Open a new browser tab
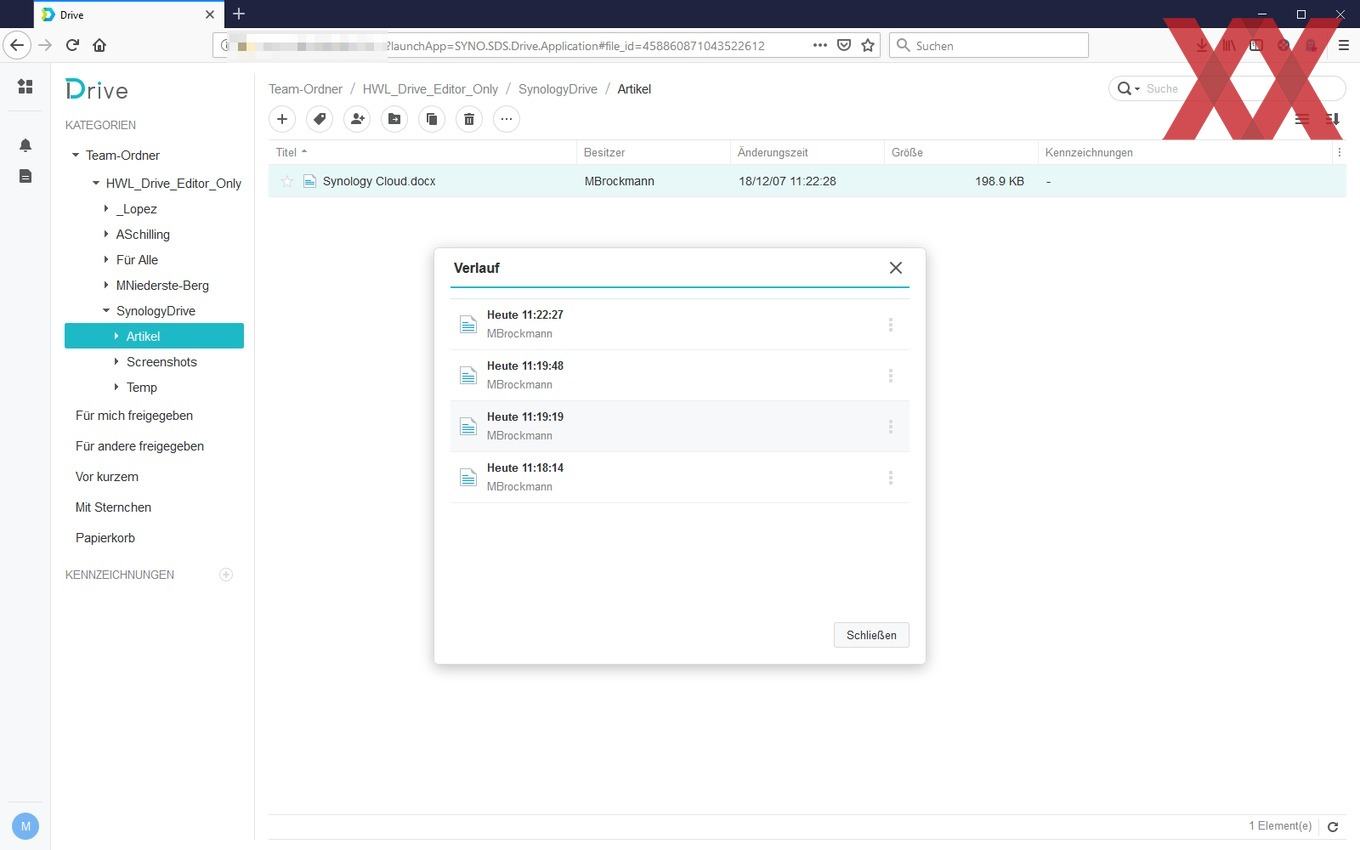Image resolution: width=1360 pixels, height=850 pixels. (238, 14)
